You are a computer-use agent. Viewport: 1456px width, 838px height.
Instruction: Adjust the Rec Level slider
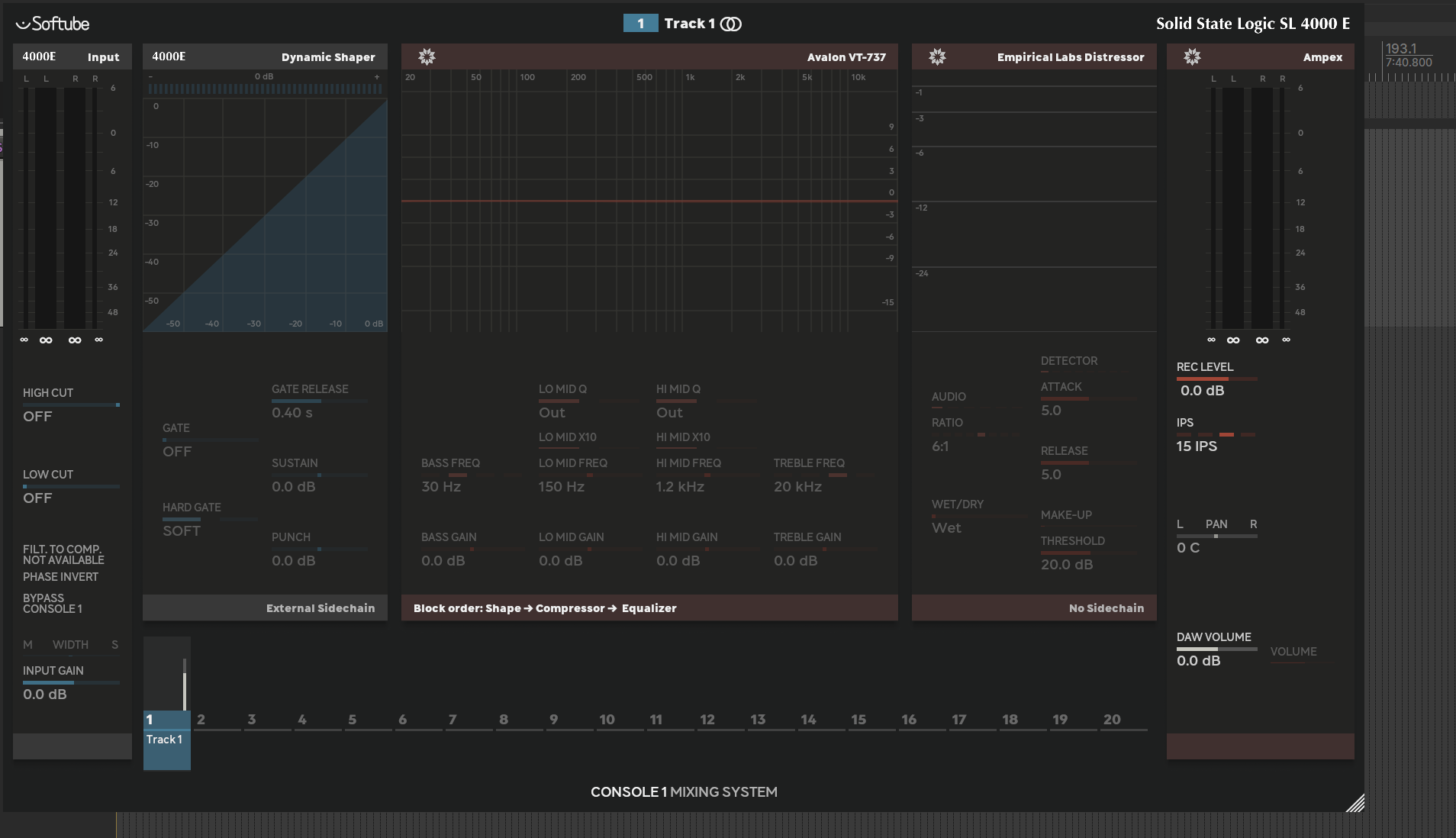click(x=1216, y=379)
